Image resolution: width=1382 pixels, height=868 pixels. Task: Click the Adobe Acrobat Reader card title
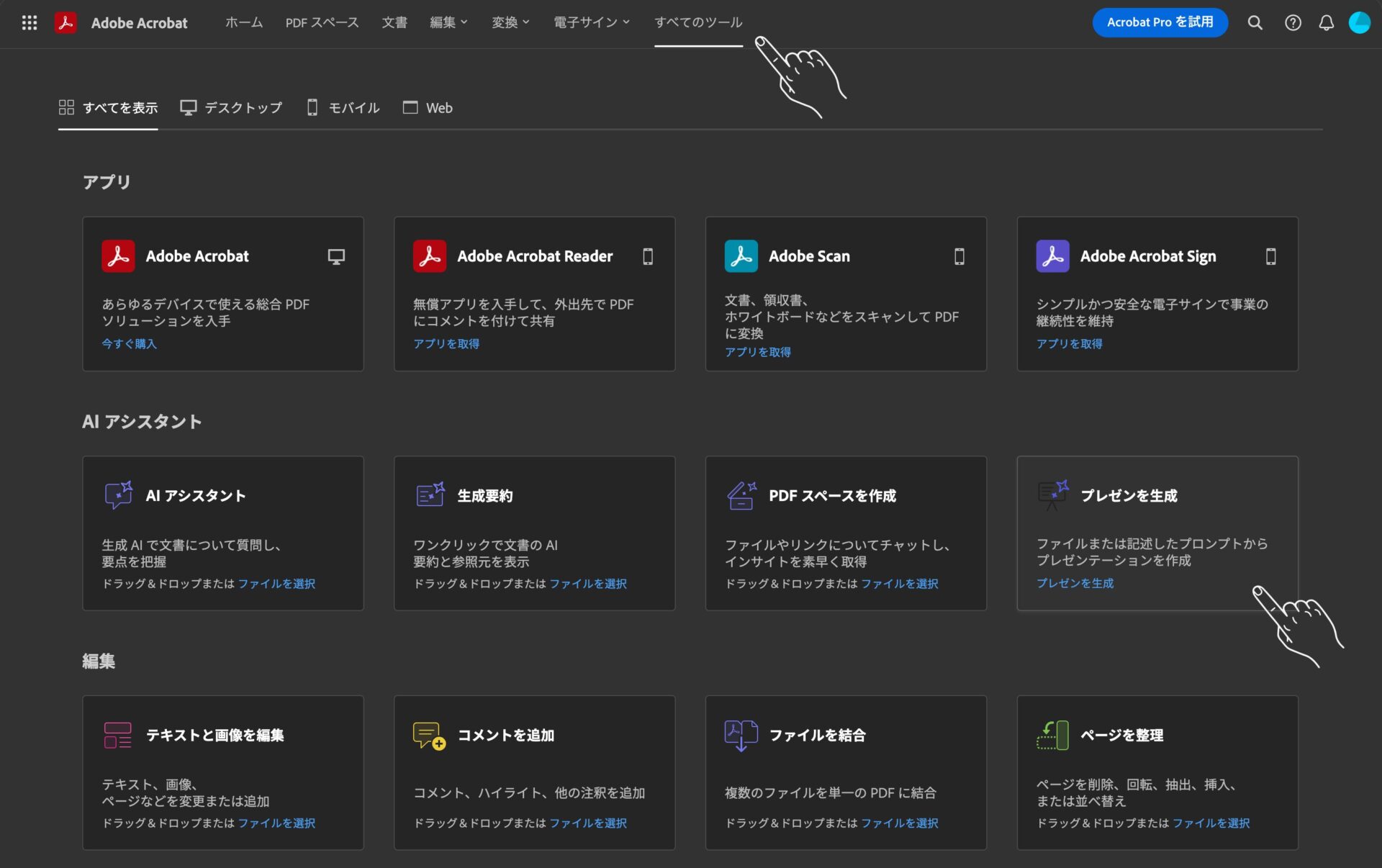[x=535, y=256]
